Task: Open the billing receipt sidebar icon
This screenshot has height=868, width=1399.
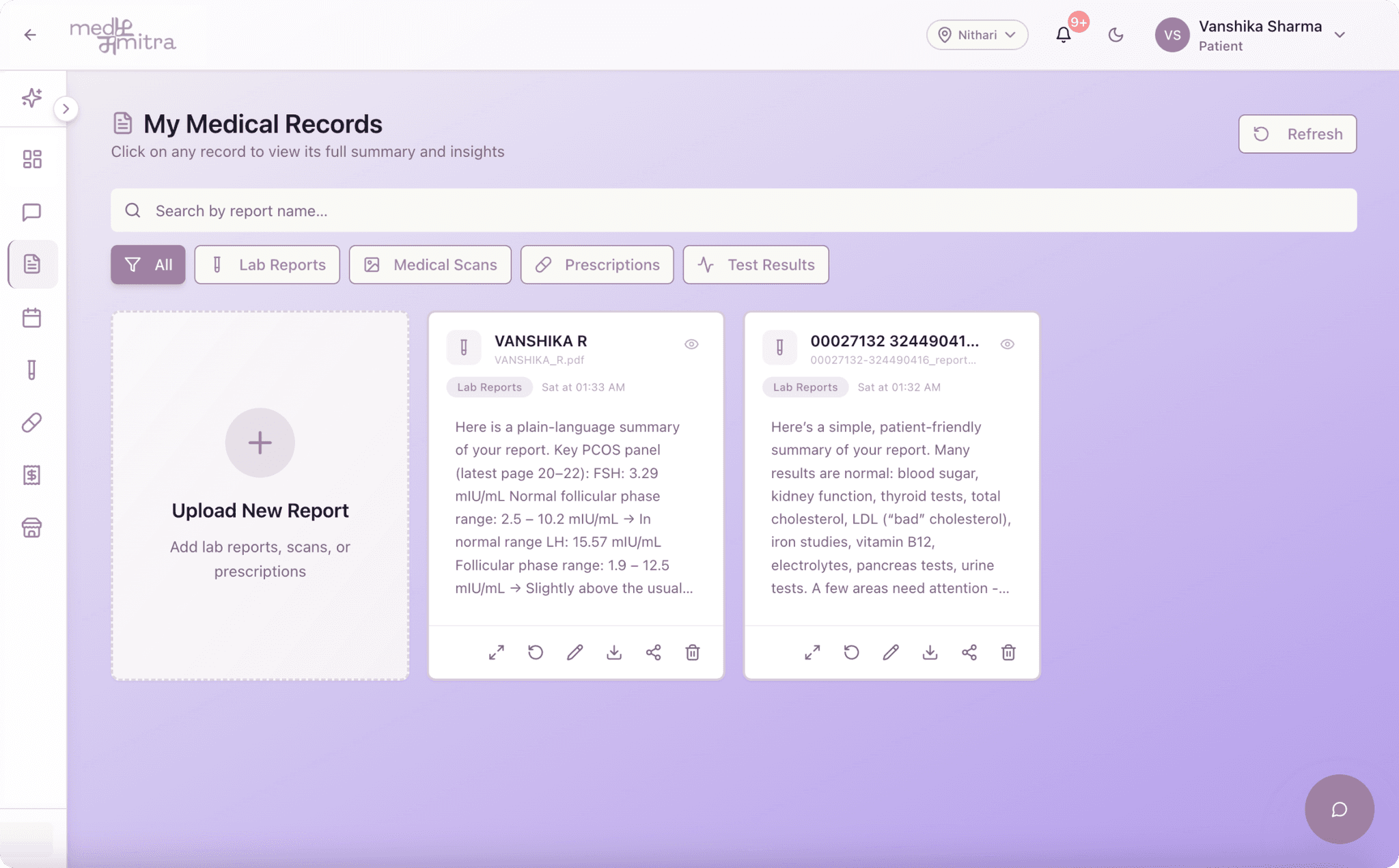Action: coord(31,475)
